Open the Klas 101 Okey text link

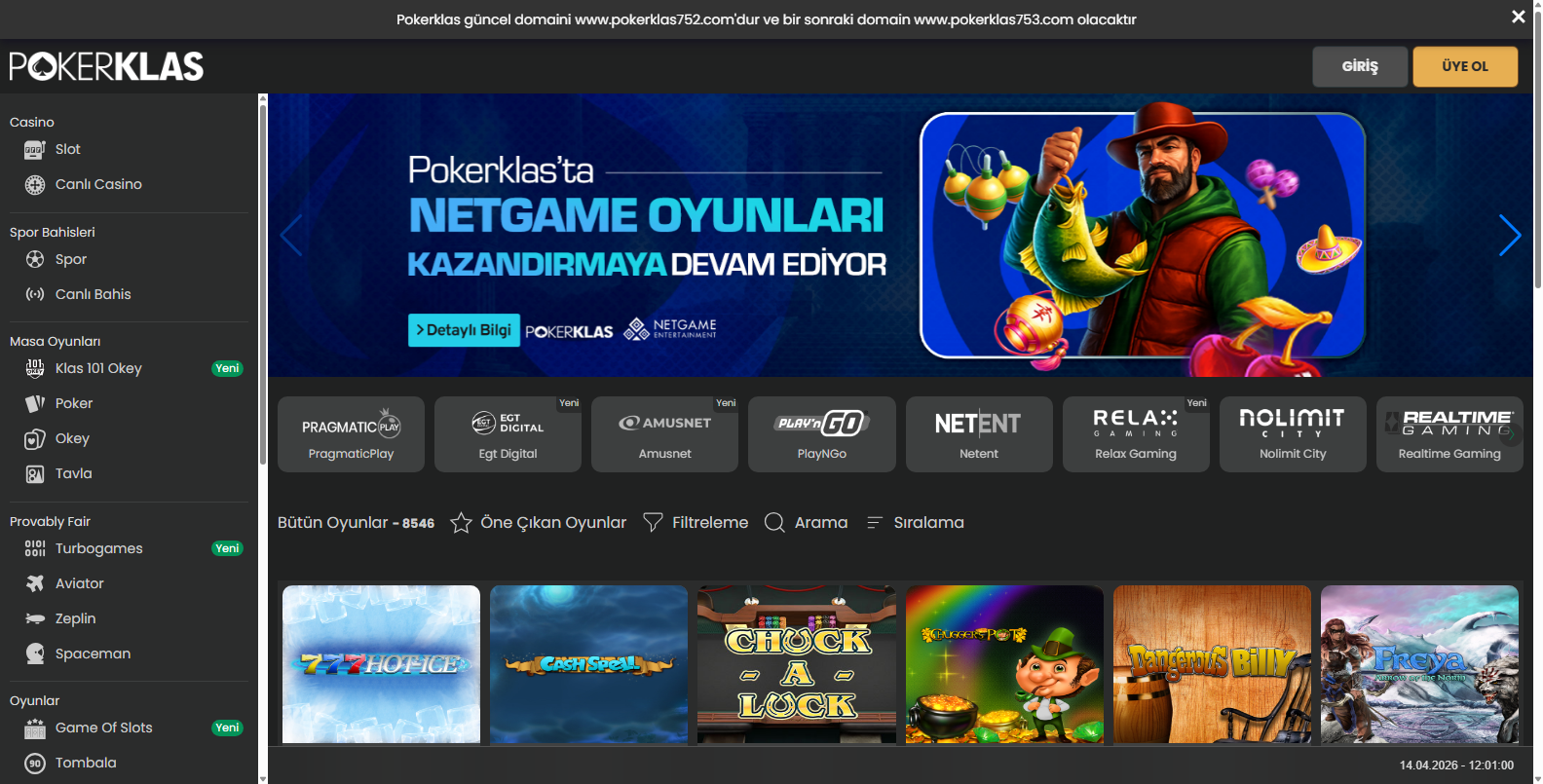point(98,368)
